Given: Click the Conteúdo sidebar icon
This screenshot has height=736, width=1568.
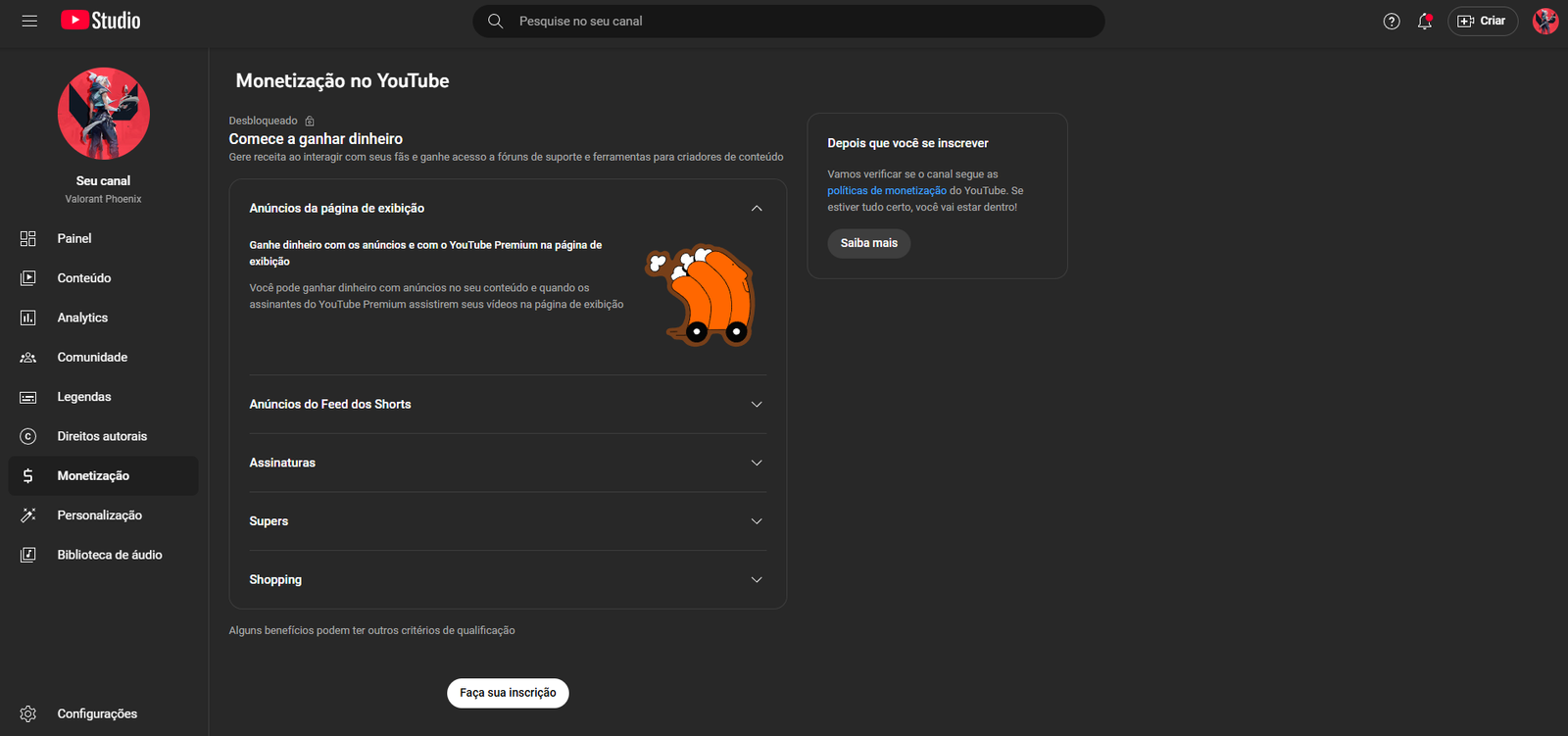Looking at the screenshot, I should pos(28,278).
